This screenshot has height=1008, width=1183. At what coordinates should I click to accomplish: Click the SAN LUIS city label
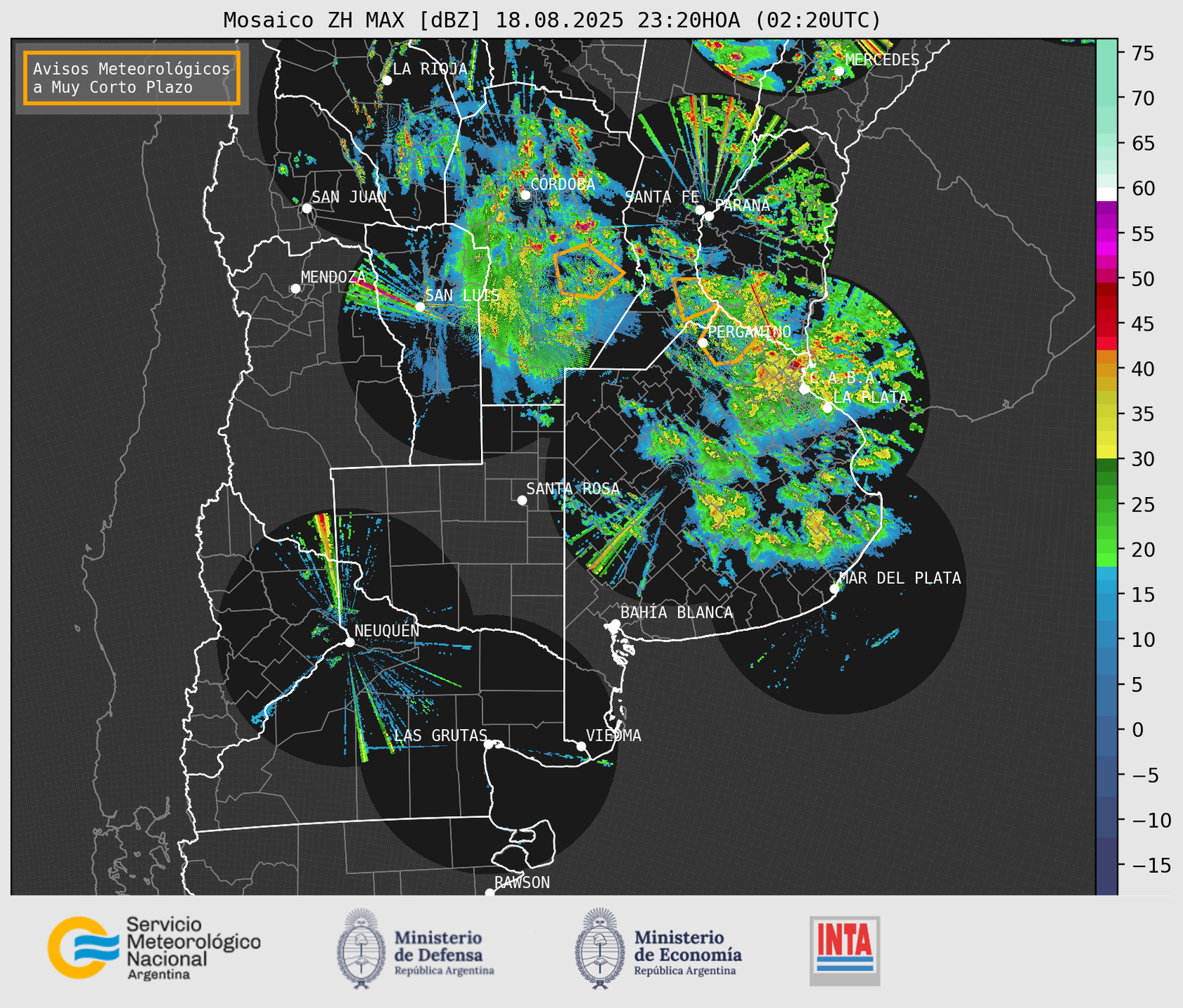pos(462,296)
